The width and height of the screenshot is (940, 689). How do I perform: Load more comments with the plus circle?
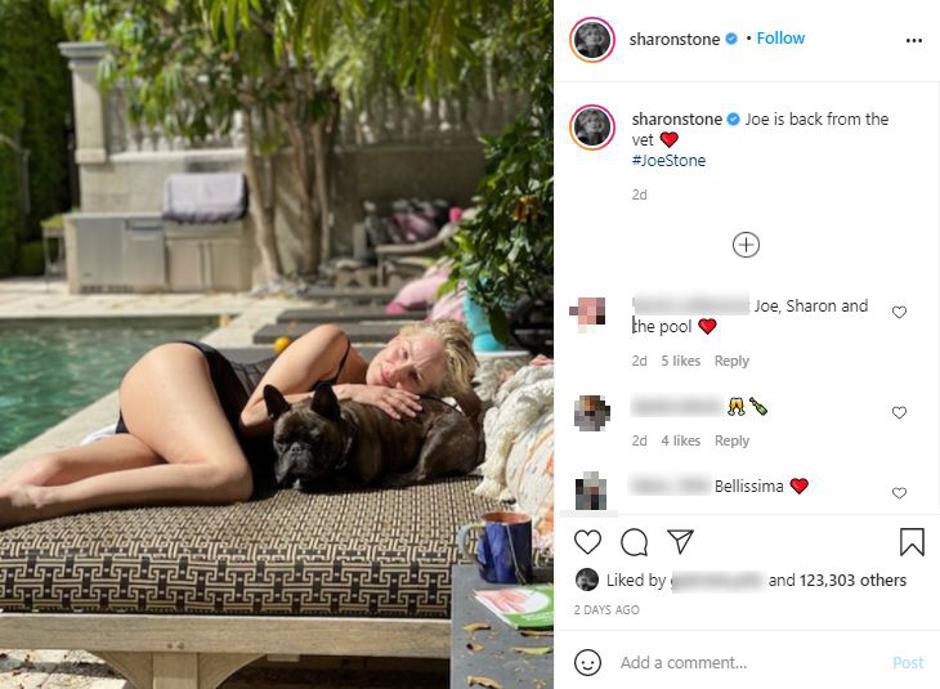(x=746, y=245)
